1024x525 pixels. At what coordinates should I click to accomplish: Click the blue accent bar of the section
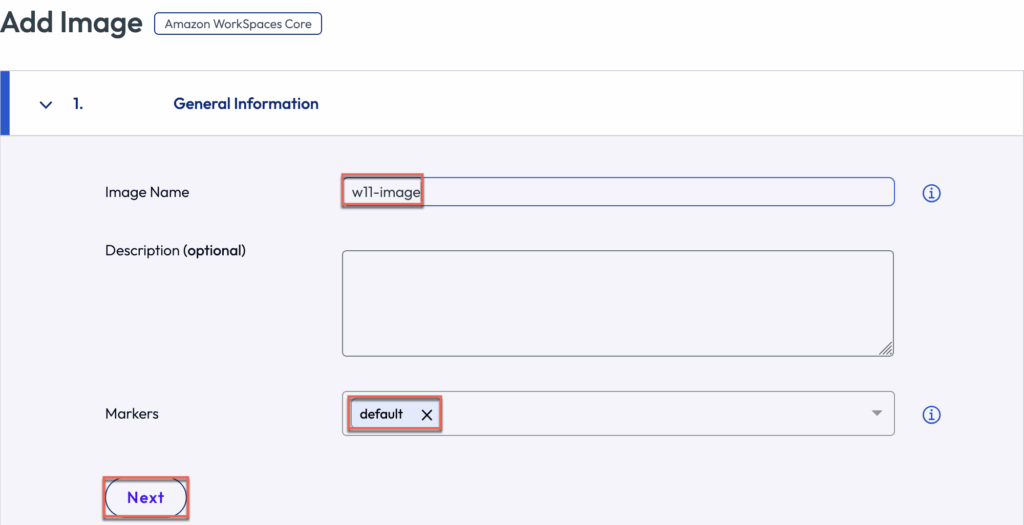(4, 104)
